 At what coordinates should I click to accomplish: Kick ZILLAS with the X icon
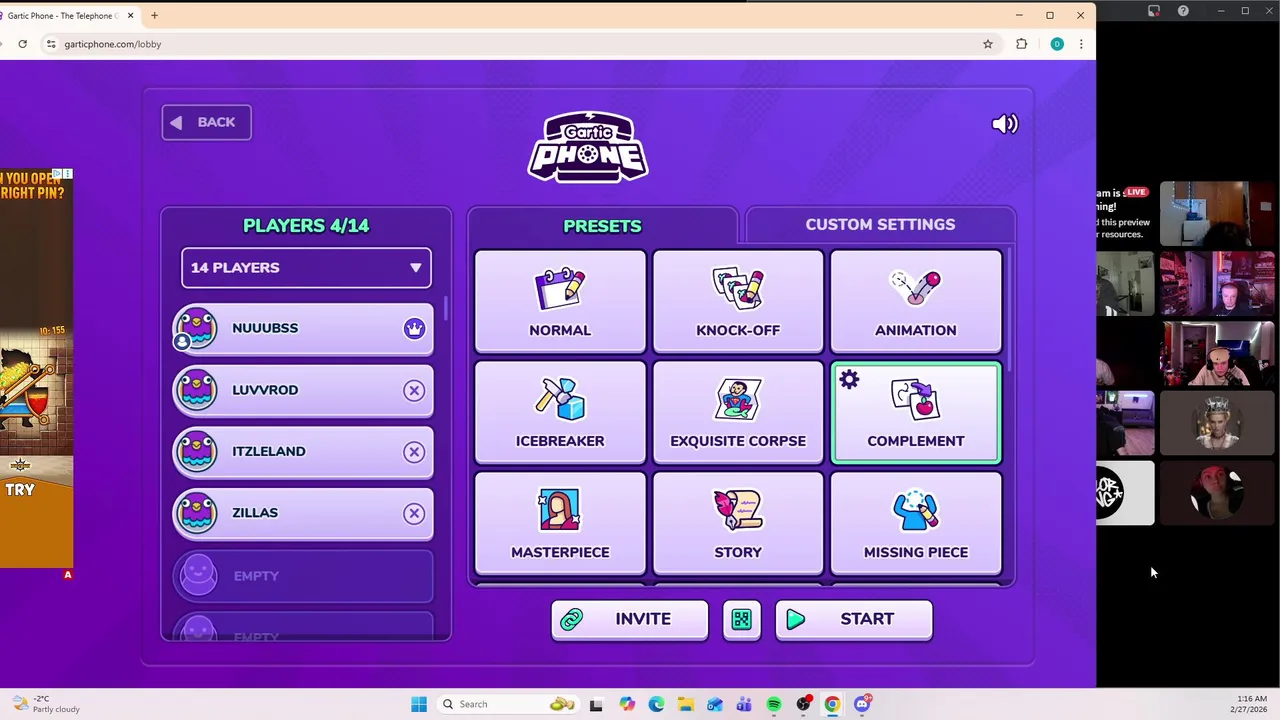coord(414,513)
